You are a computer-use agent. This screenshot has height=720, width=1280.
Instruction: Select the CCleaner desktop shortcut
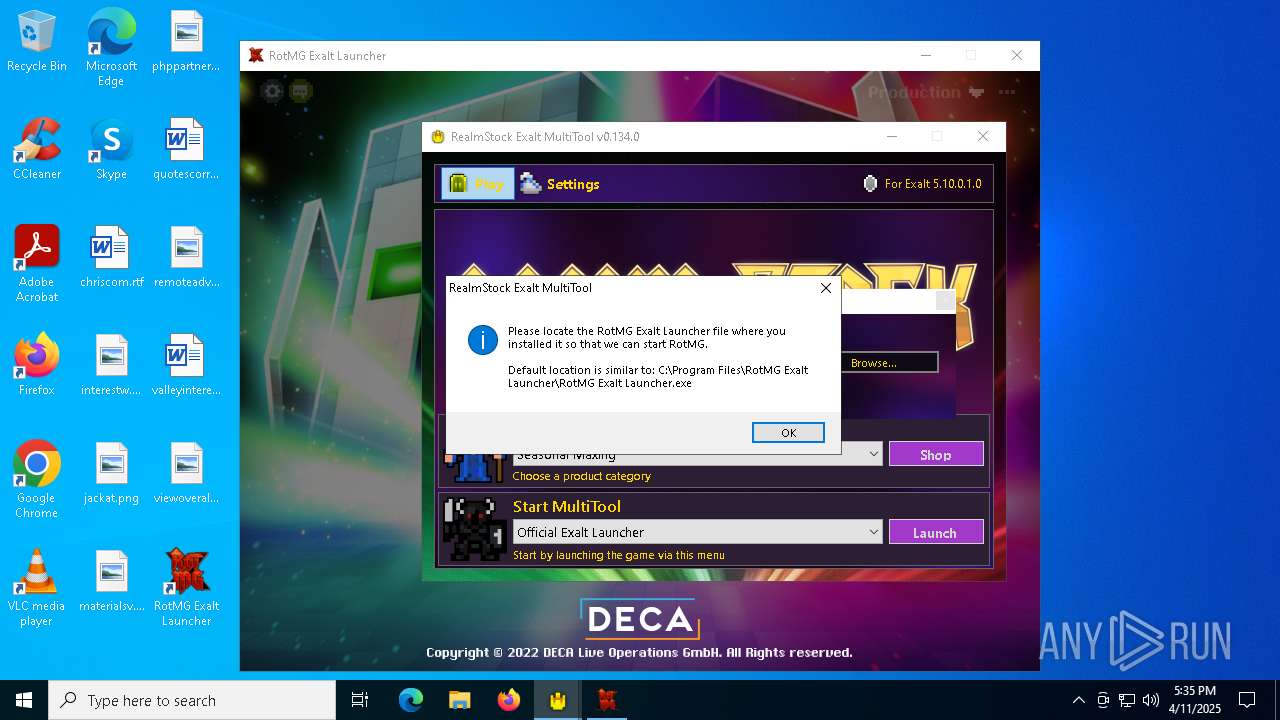(37, 150)
